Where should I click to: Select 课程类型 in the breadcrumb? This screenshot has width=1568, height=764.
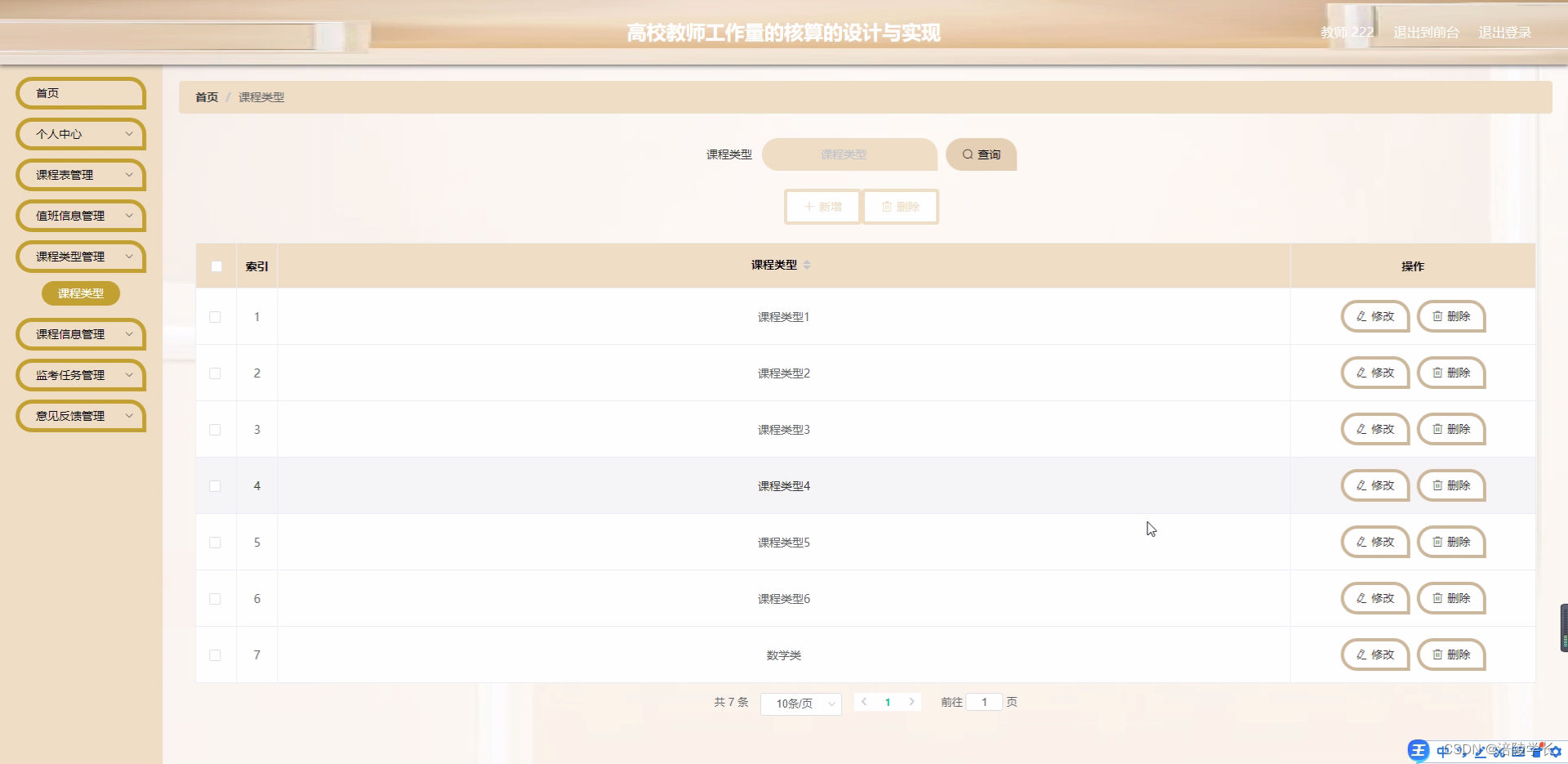(261, 97)
